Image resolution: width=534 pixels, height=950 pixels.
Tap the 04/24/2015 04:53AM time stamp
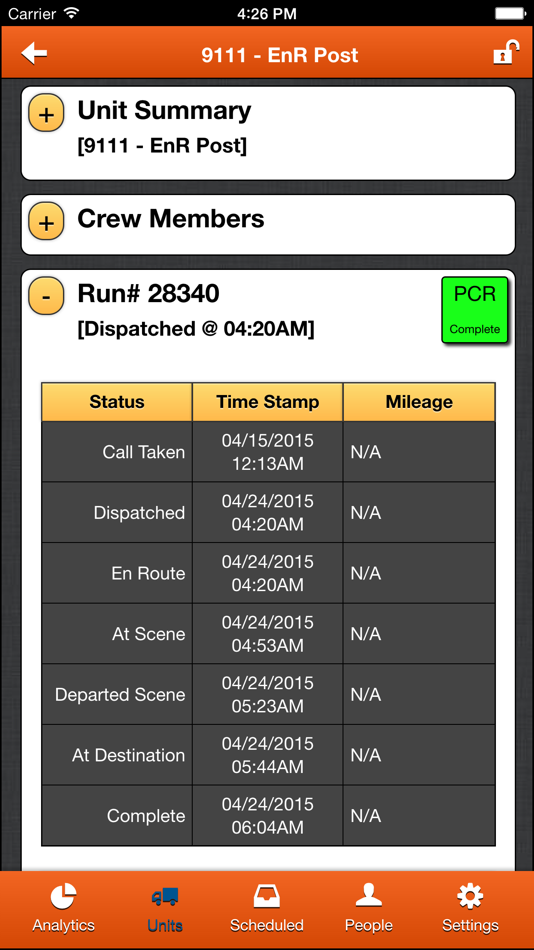coord(268,634)
